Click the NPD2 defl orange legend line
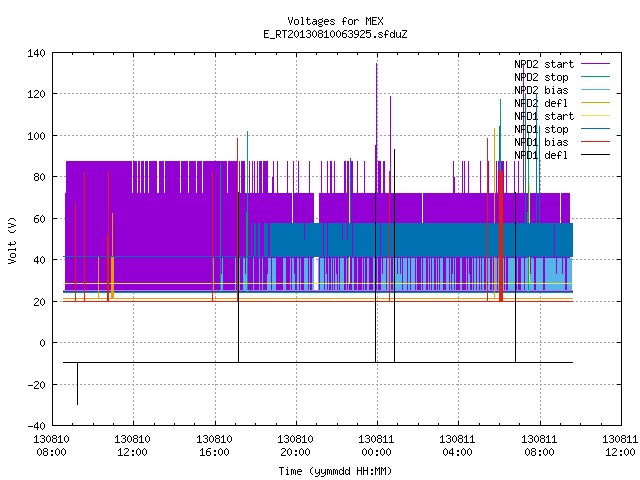 click(595, 103)
